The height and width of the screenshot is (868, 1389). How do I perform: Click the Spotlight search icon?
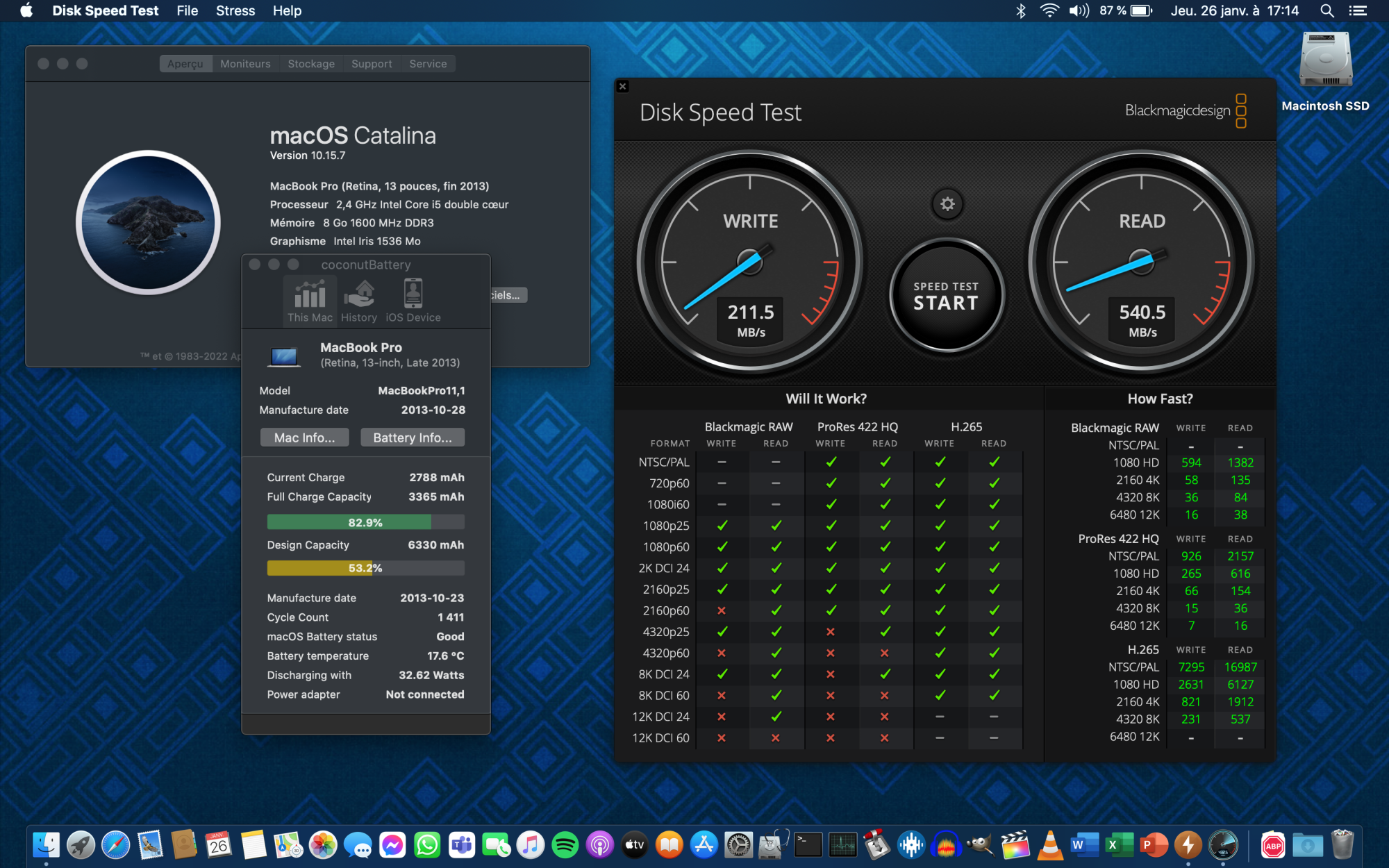(x=1326, y=10)
